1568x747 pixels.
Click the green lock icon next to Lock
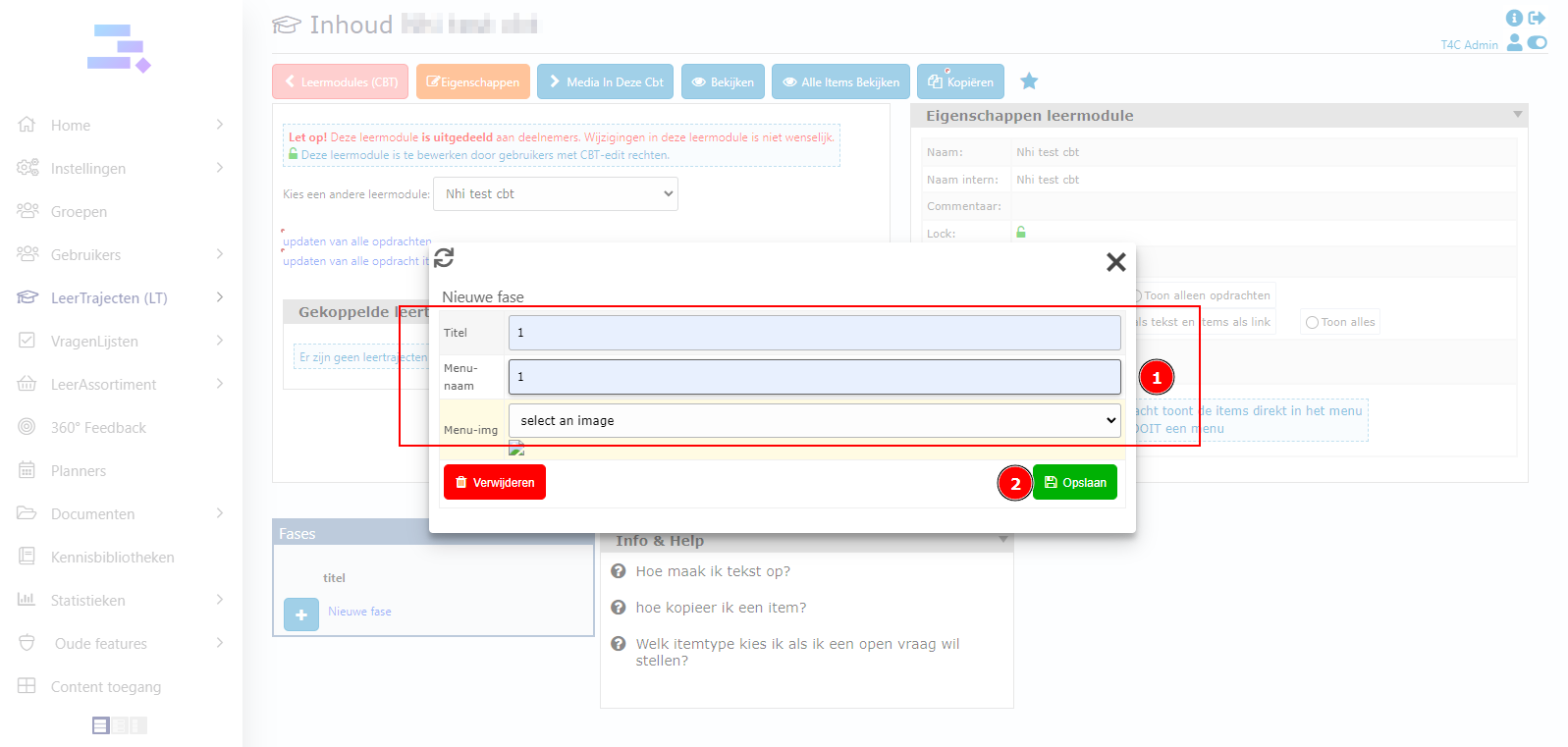1021,233
